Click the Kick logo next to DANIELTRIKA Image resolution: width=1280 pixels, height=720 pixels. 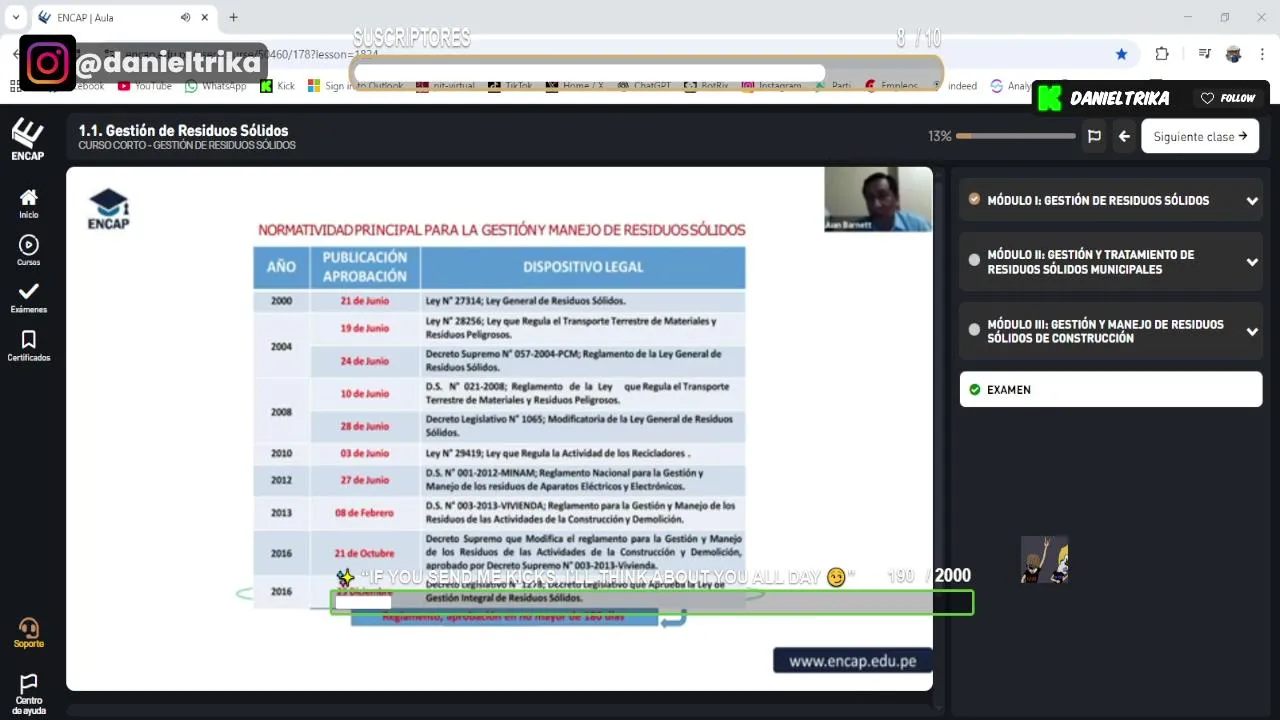point(1049,98)
